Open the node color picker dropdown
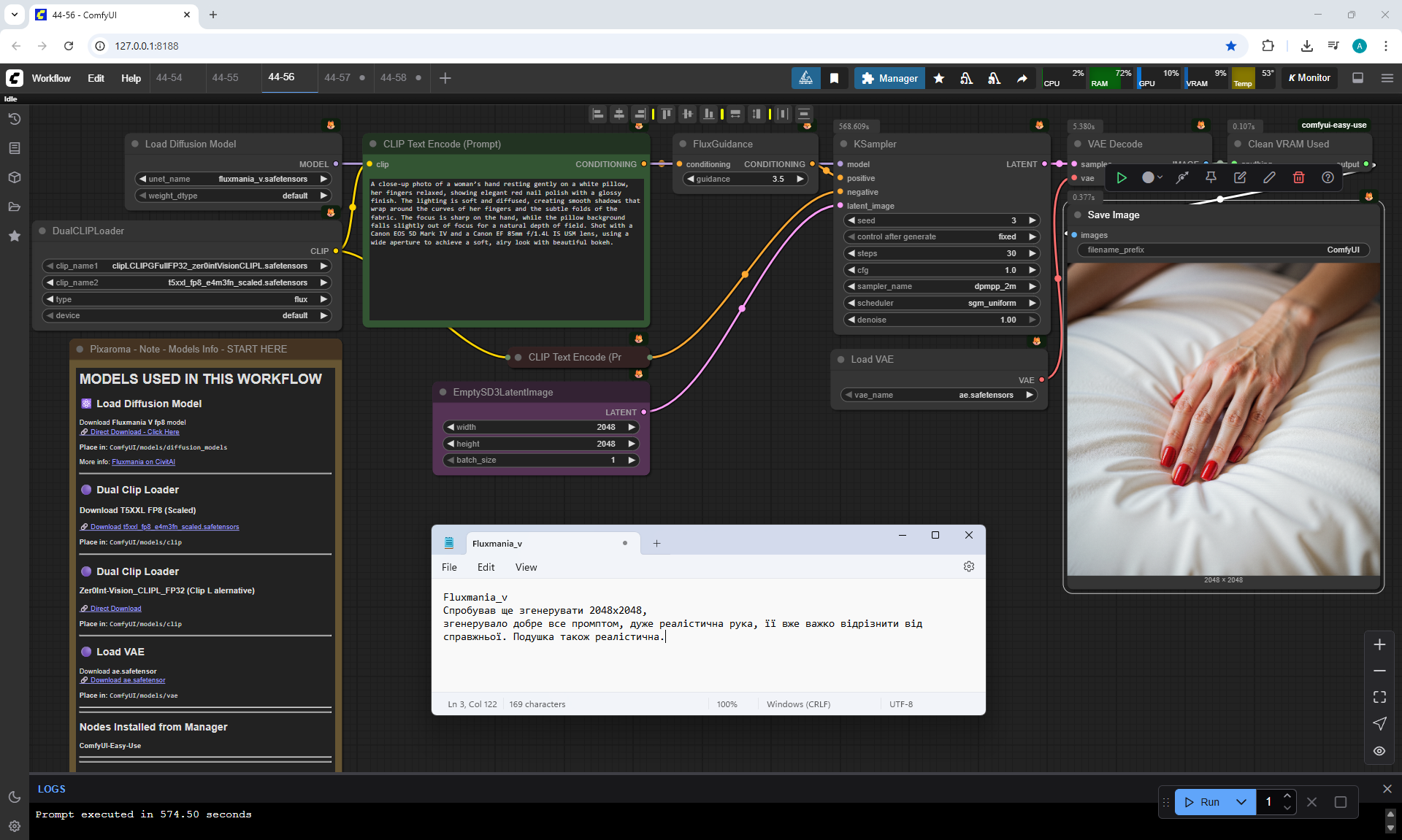This screenshot has width=1402, height=840. pos(1152,177)
